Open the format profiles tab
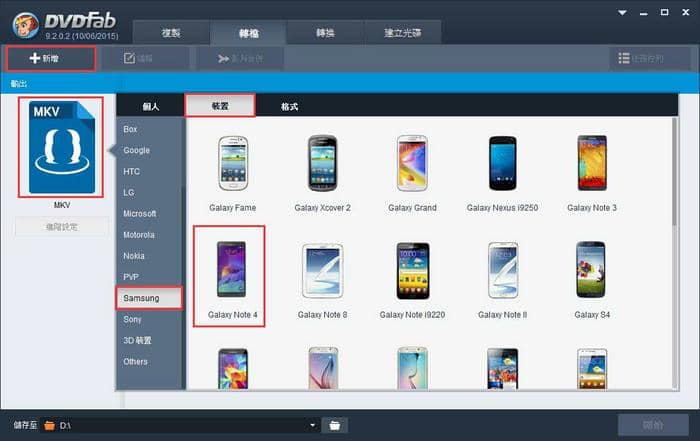700x441 pixels. 289,106
